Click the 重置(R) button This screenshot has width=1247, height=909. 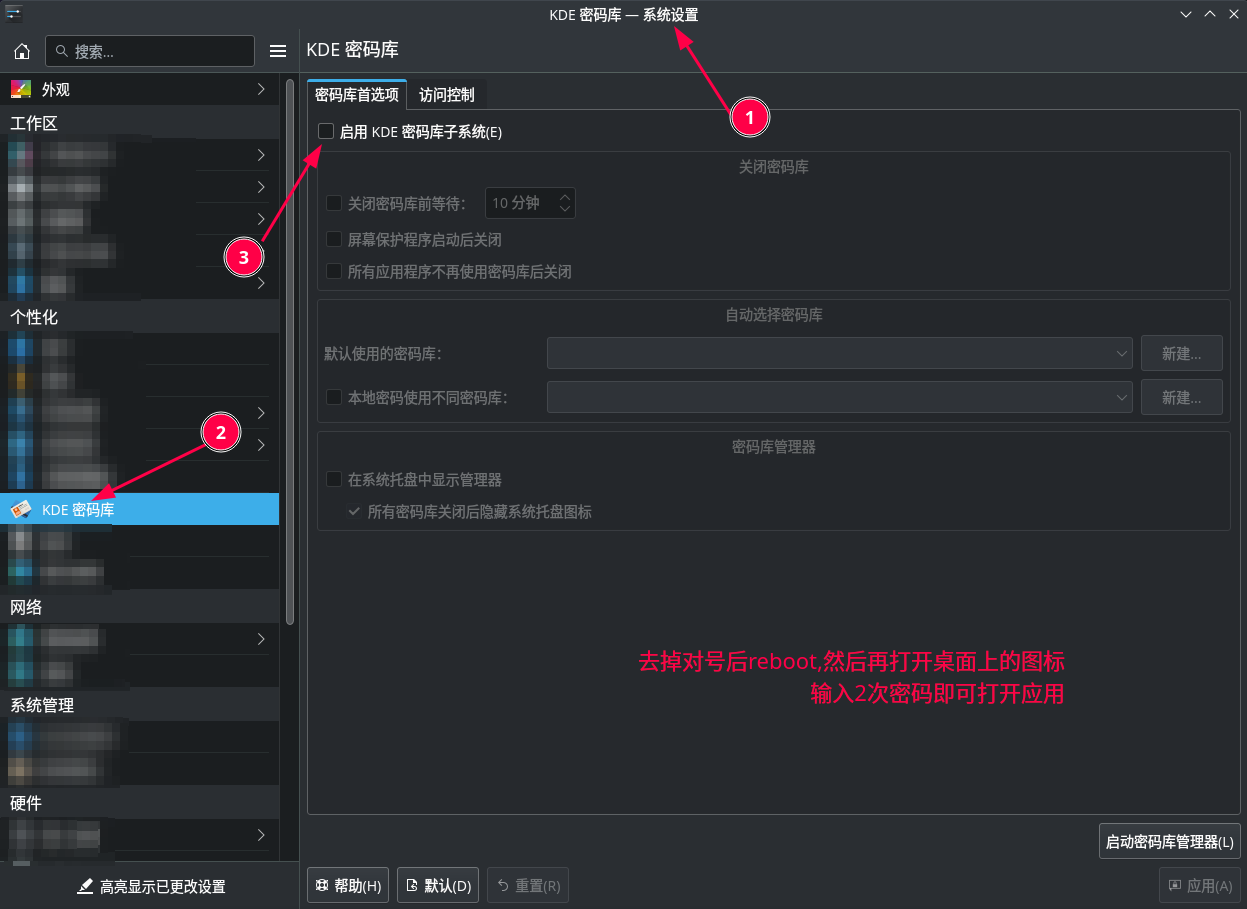528,885
